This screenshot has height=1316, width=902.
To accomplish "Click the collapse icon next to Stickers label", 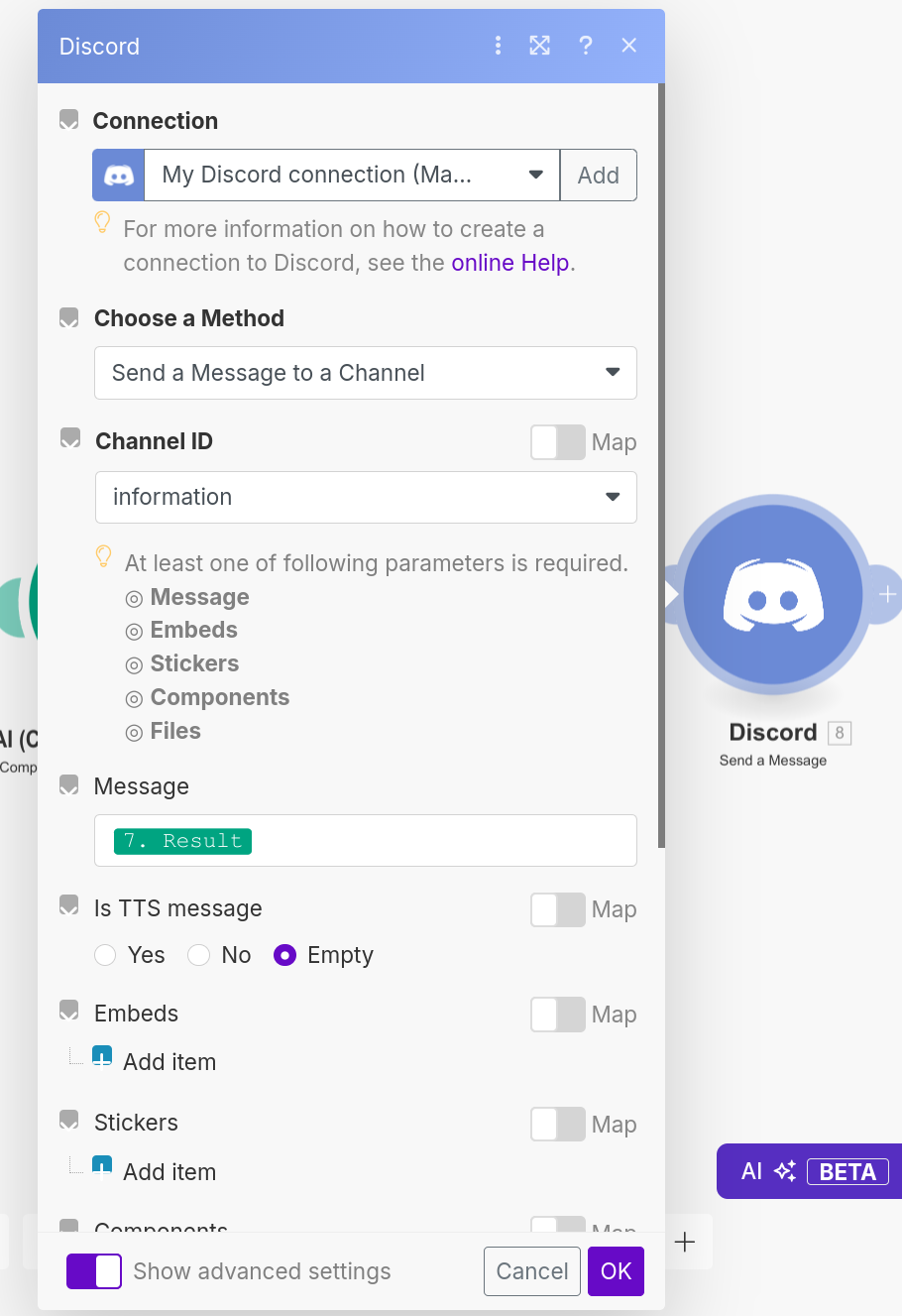I will [68, 1120].
